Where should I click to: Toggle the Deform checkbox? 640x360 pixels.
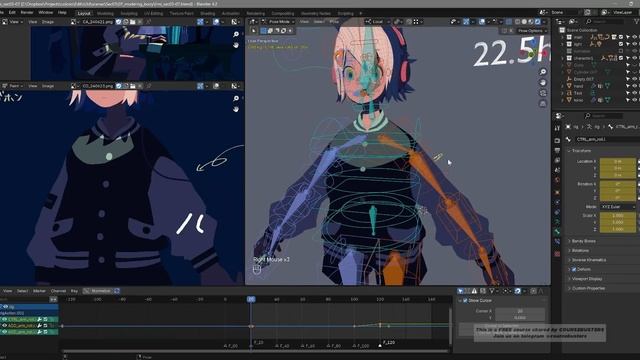click(x=573, y=269)
